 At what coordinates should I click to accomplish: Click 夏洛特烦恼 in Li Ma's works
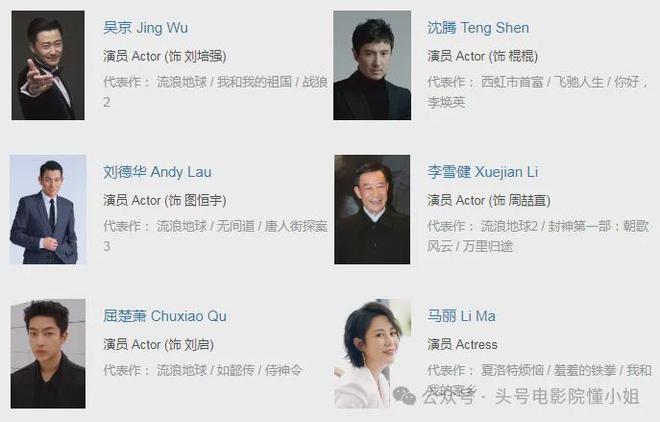512,370
